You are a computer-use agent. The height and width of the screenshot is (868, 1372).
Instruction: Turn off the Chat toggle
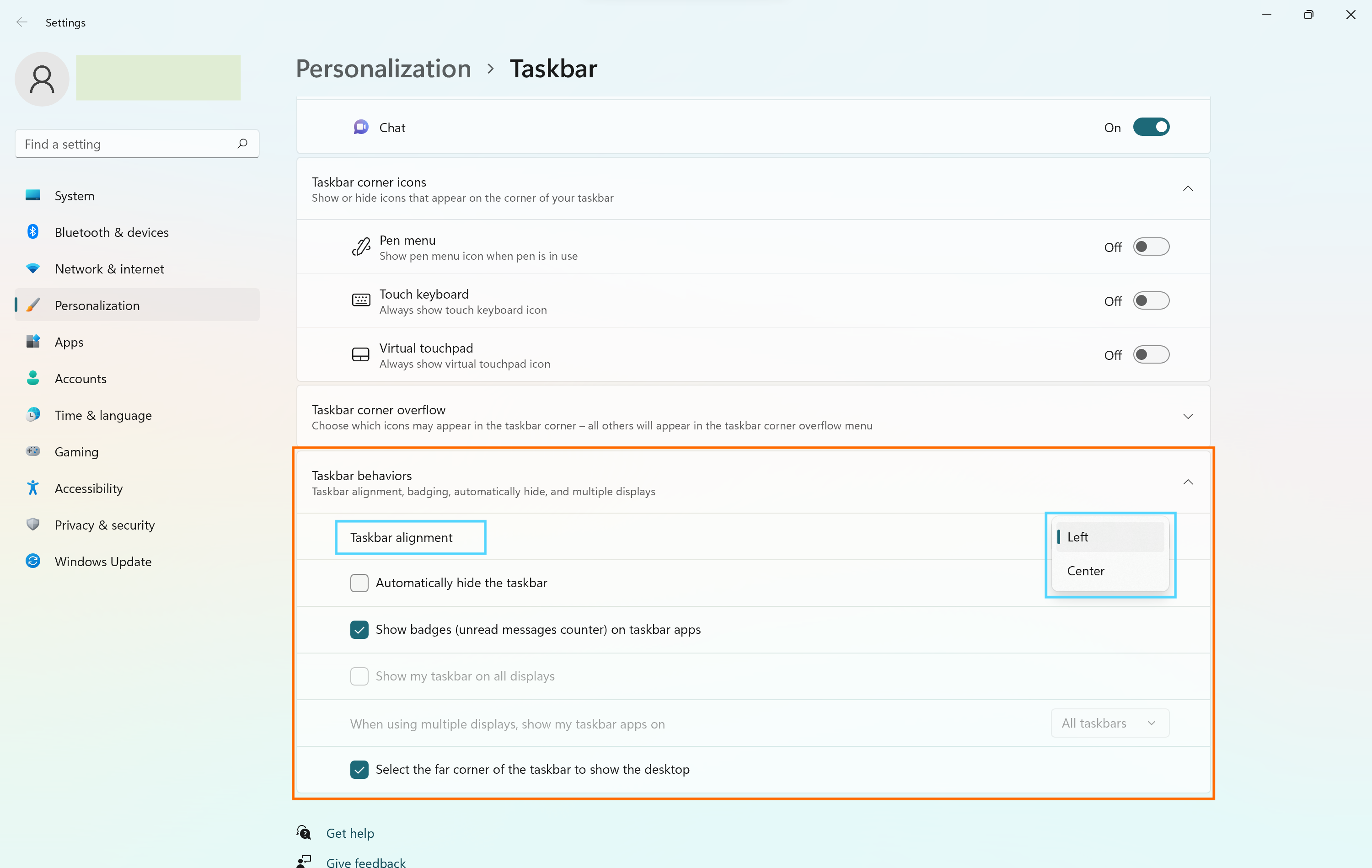[1150, 127]
